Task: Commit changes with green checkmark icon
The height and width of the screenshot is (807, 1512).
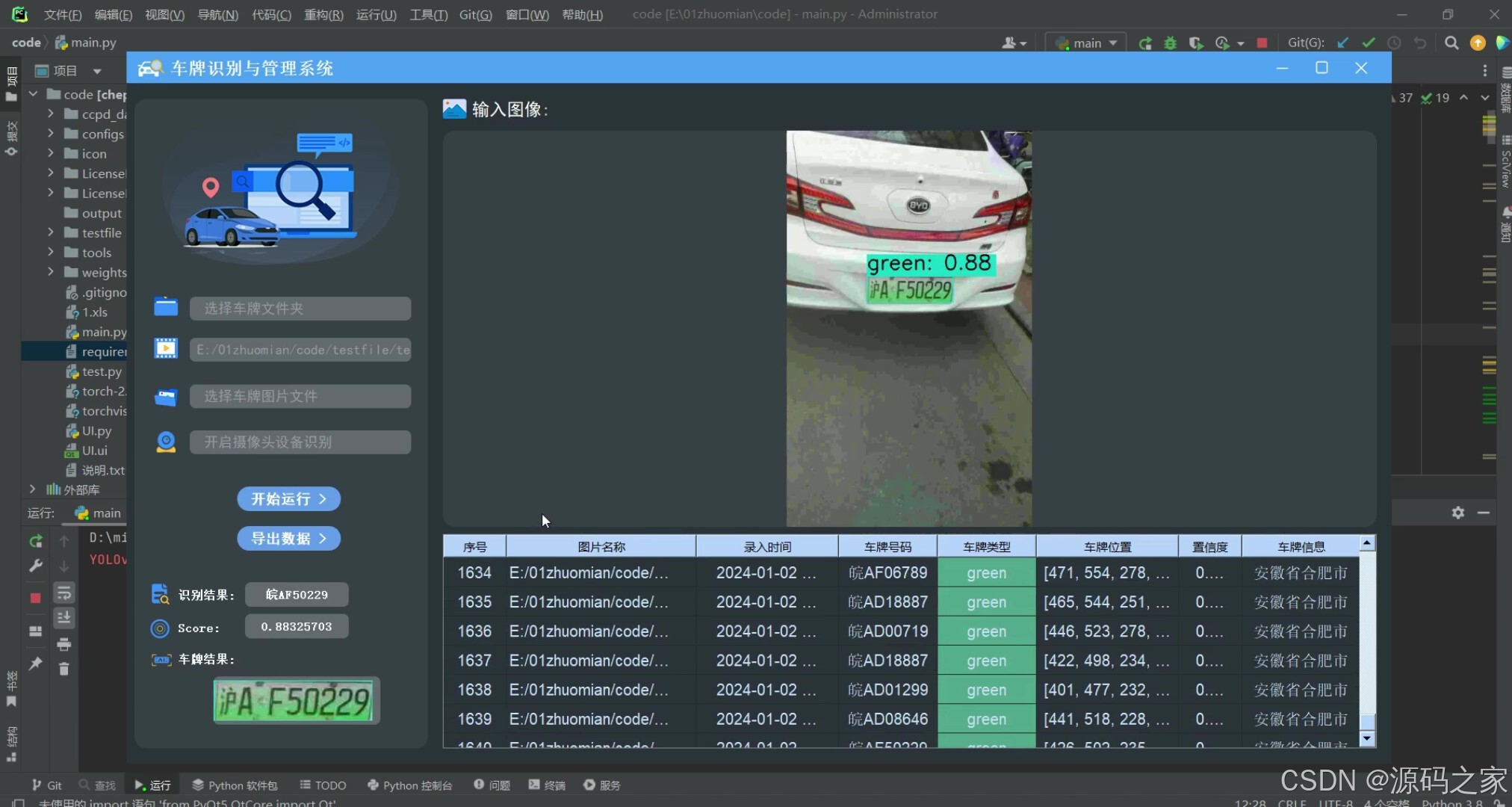Action: pos(1369,43)
